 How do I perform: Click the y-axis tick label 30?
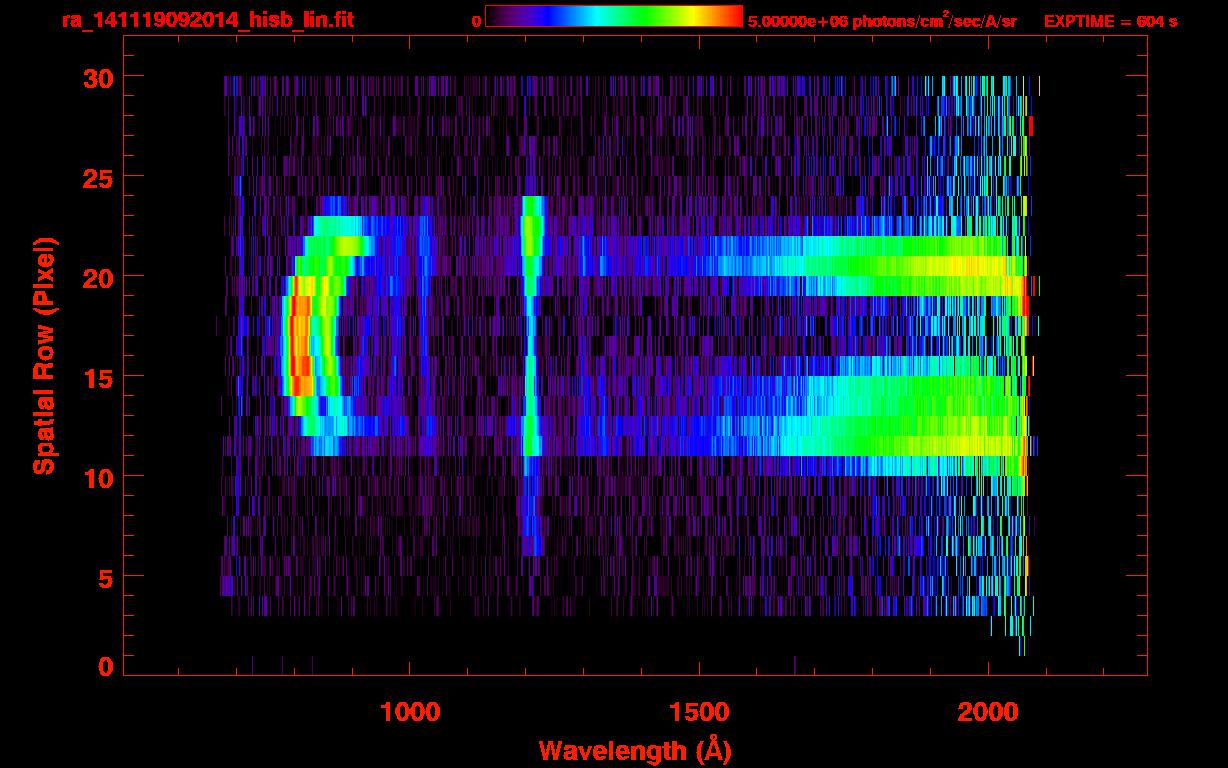pyautogui.click(x=96, y=77)
